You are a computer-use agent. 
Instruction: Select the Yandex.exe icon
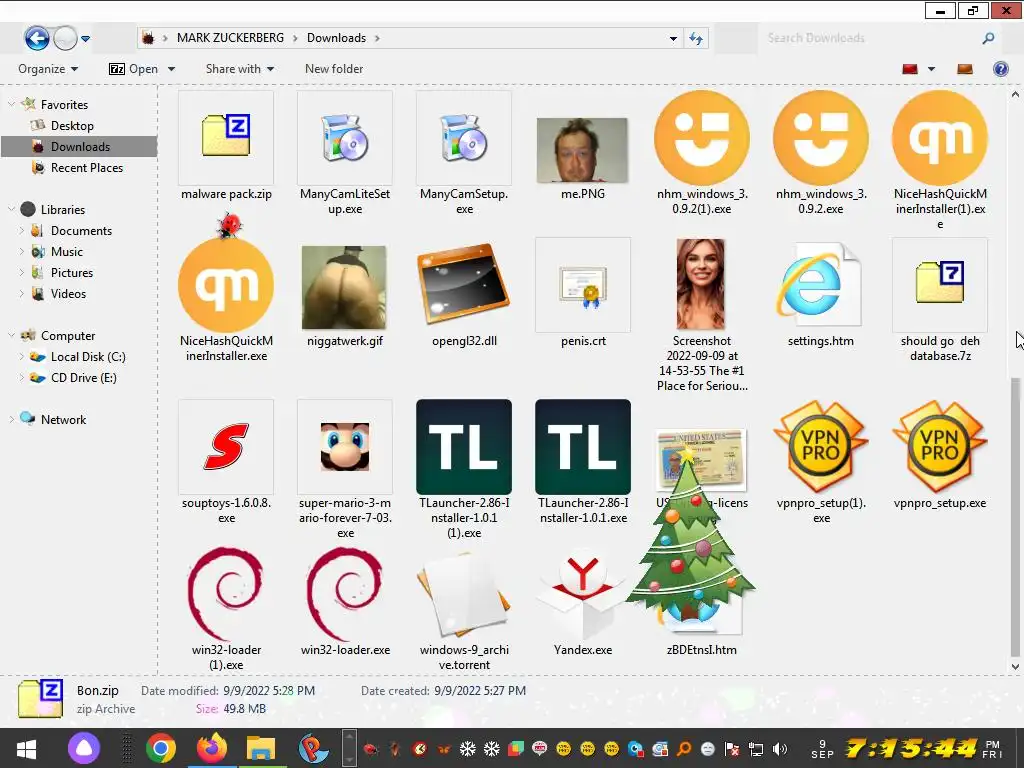coord(583,594)
